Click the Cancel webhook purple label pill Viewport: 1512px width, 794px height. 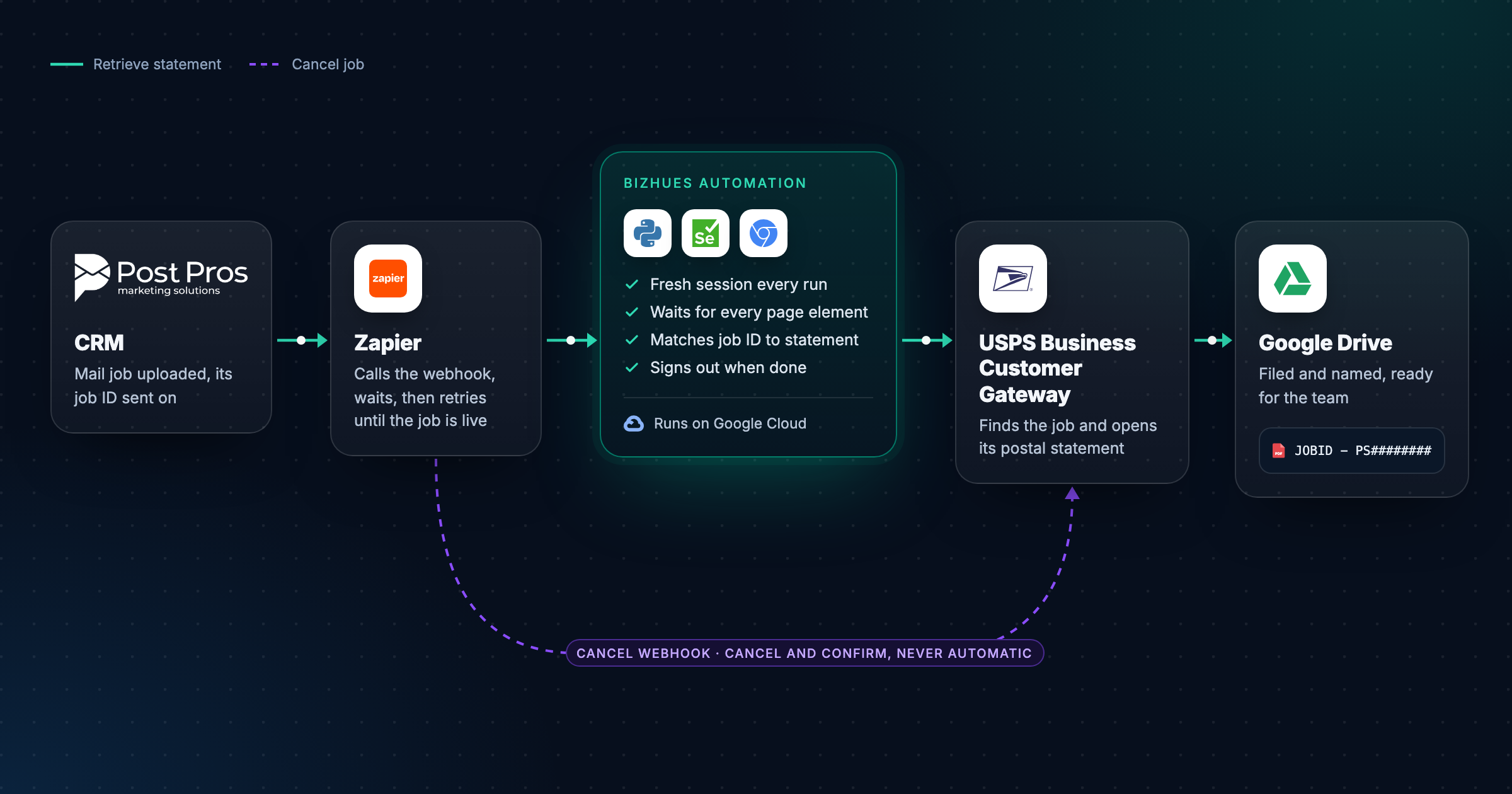(805, 653)
